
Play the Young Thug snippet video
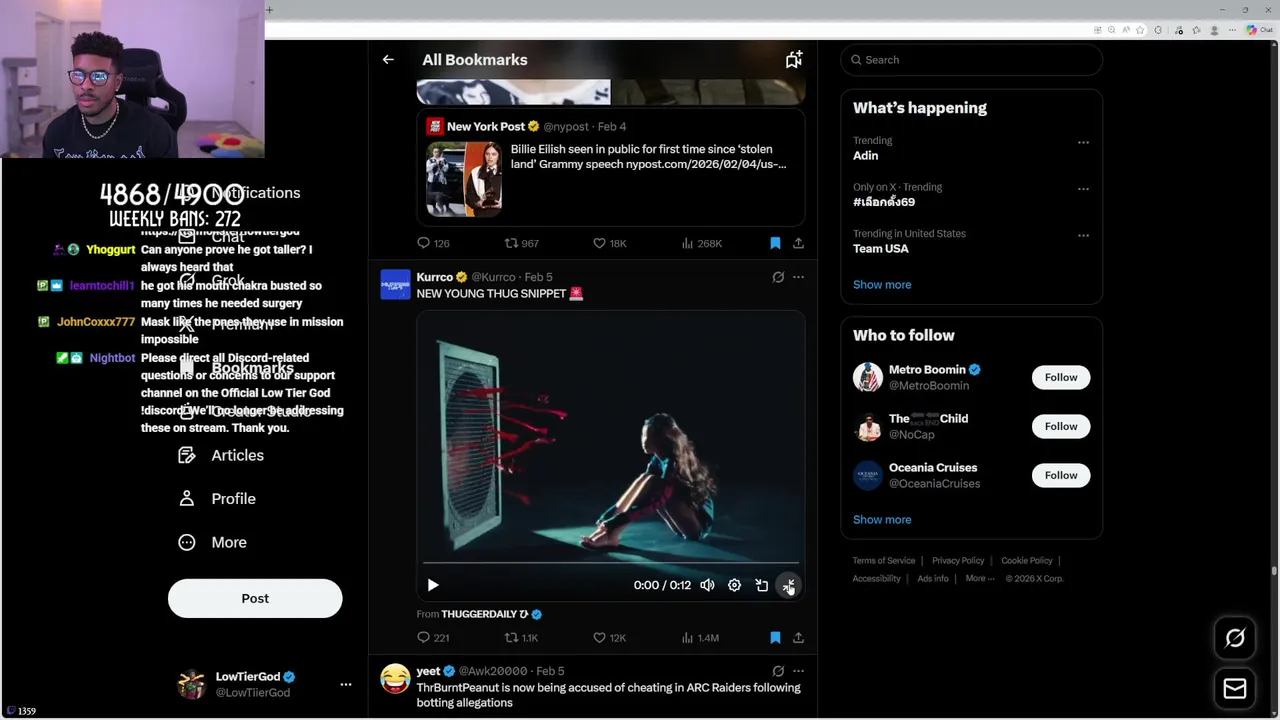pos(433,585)
